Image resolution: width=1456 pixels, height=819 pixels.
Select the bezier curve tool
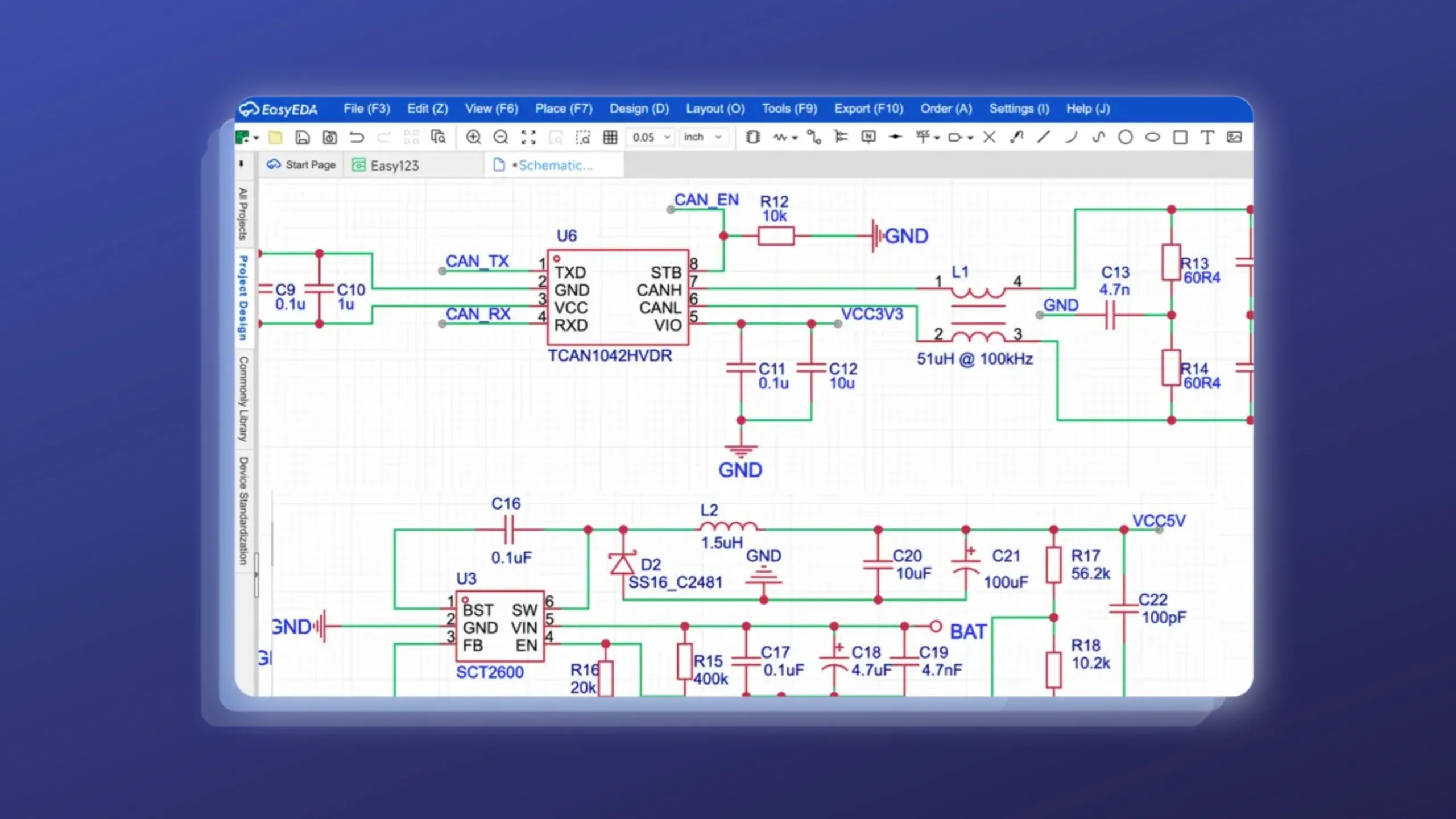(x=1098, y=137)
